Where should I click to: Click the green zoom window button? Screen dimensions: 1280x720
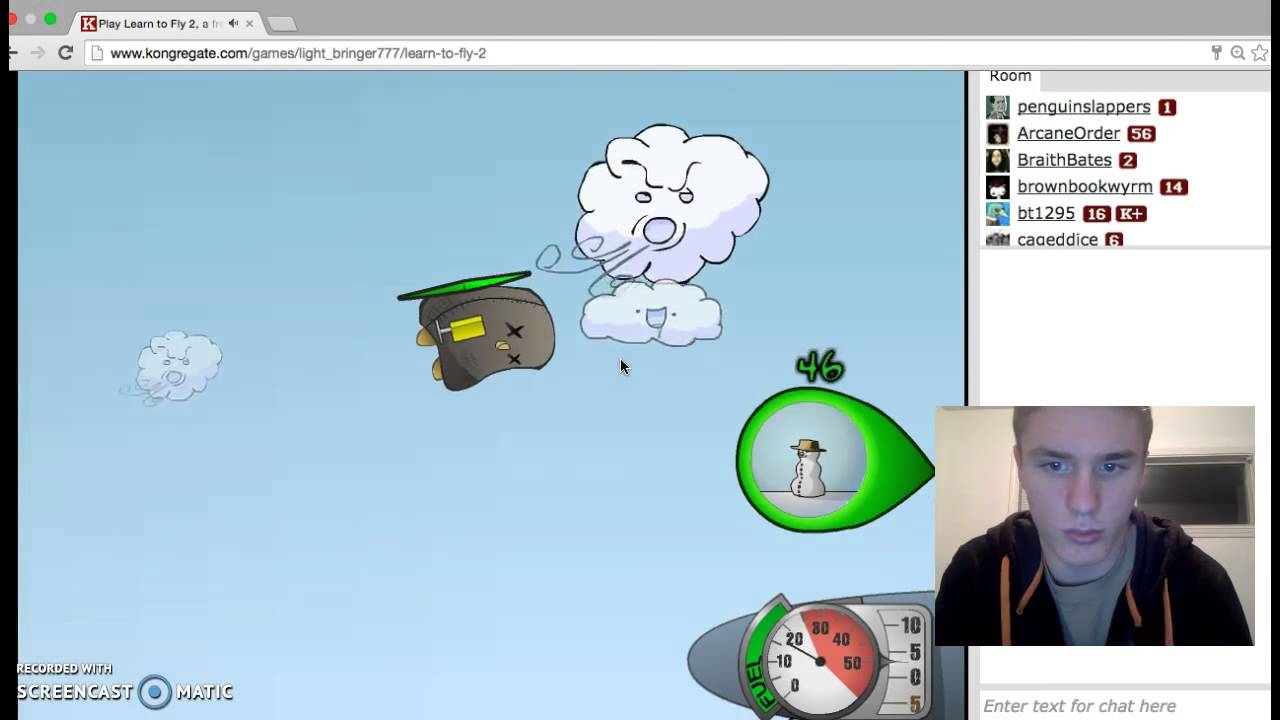coord(50,19)
